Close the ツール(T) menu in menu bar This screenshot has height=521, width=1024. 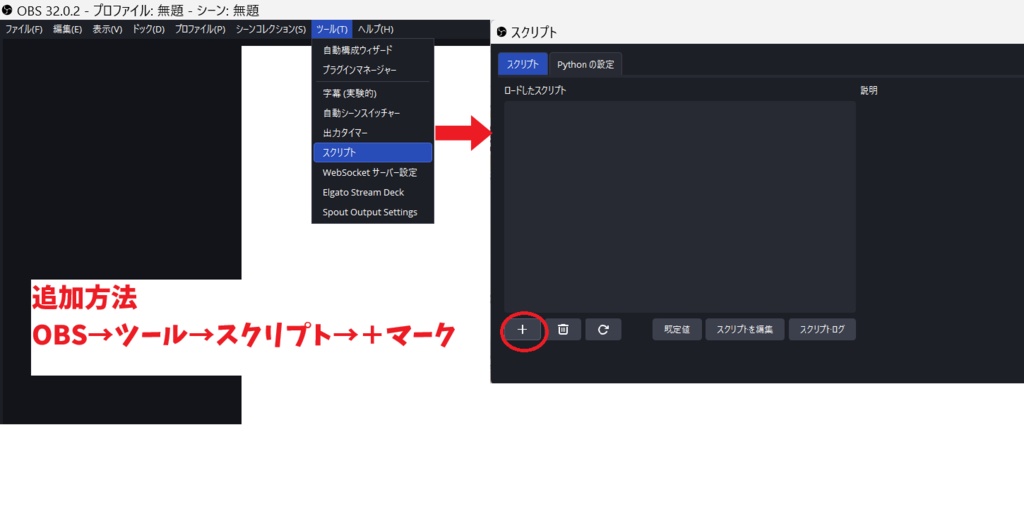coord(332,29)
